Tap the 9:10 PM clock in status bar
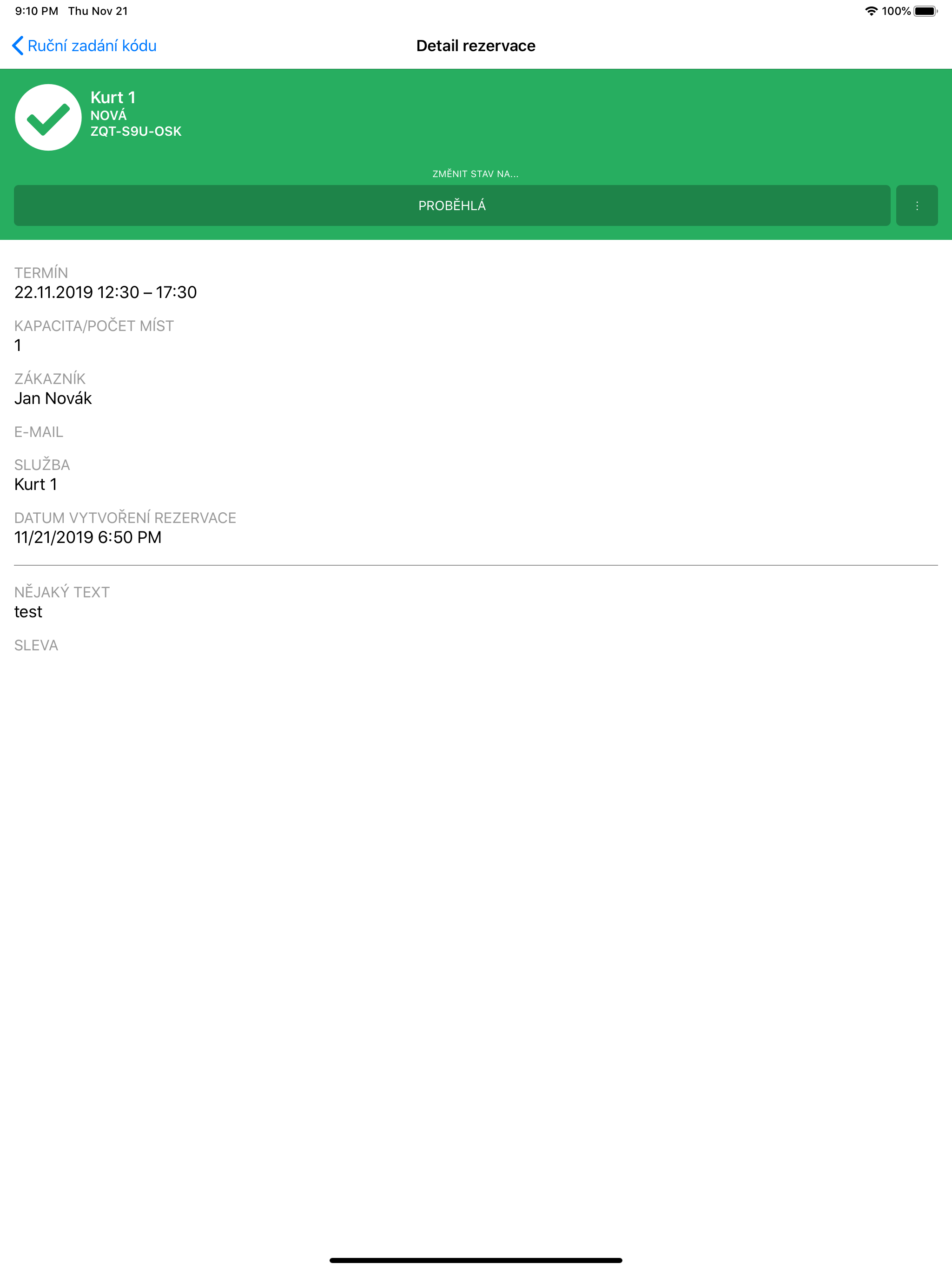This screenshot has height=1270, width=952. coord(37,11)
